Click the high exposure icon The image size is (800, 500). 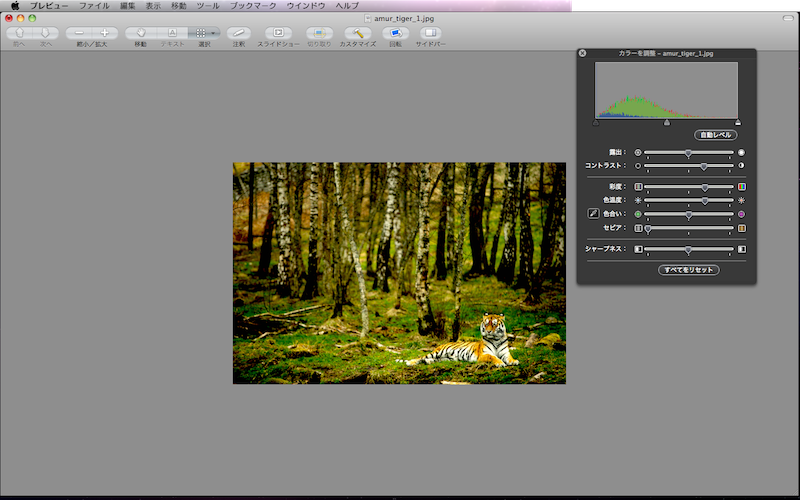(x=741, y=153)
